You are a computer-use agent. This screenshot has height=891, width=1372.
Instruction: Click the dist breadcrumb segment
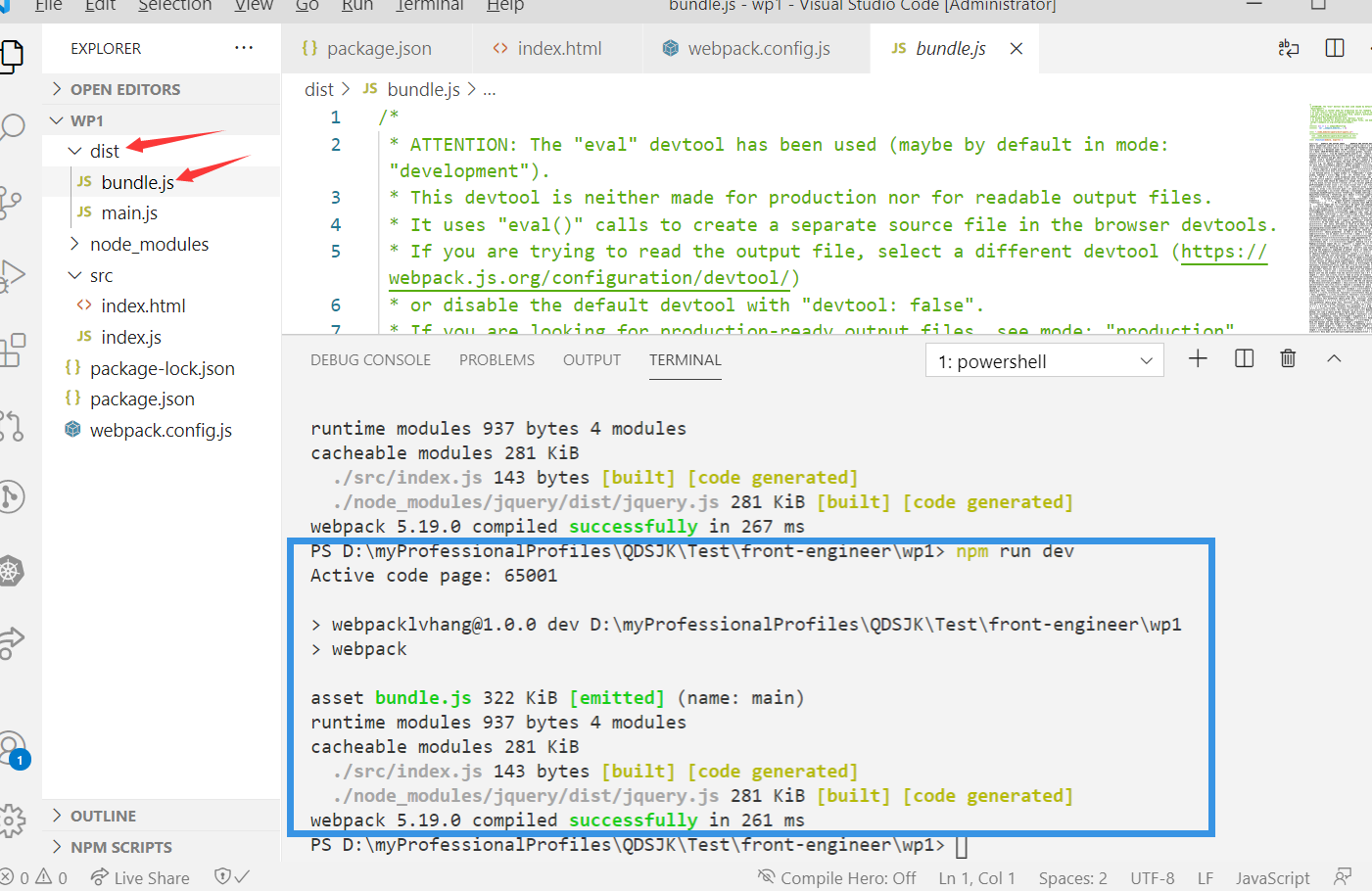coord(319,89)
